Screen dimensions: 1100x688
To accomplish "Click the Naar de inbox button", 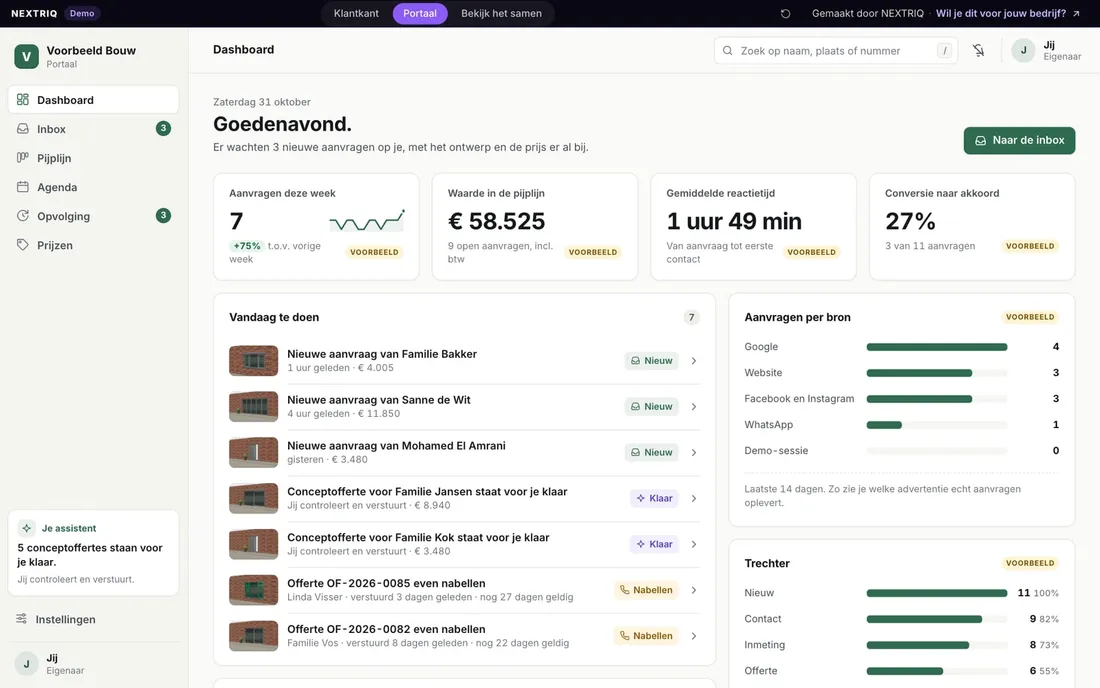I will (x=1019, y=140).
